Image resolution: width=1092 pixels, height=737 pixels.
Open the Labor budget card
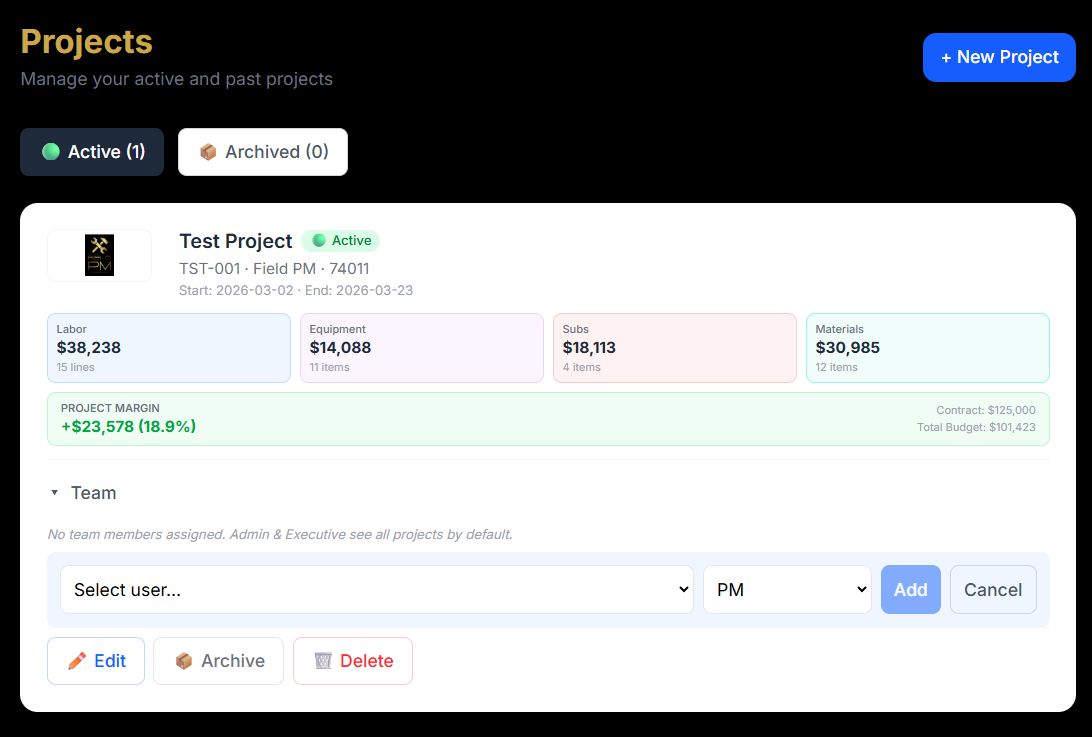169,347
